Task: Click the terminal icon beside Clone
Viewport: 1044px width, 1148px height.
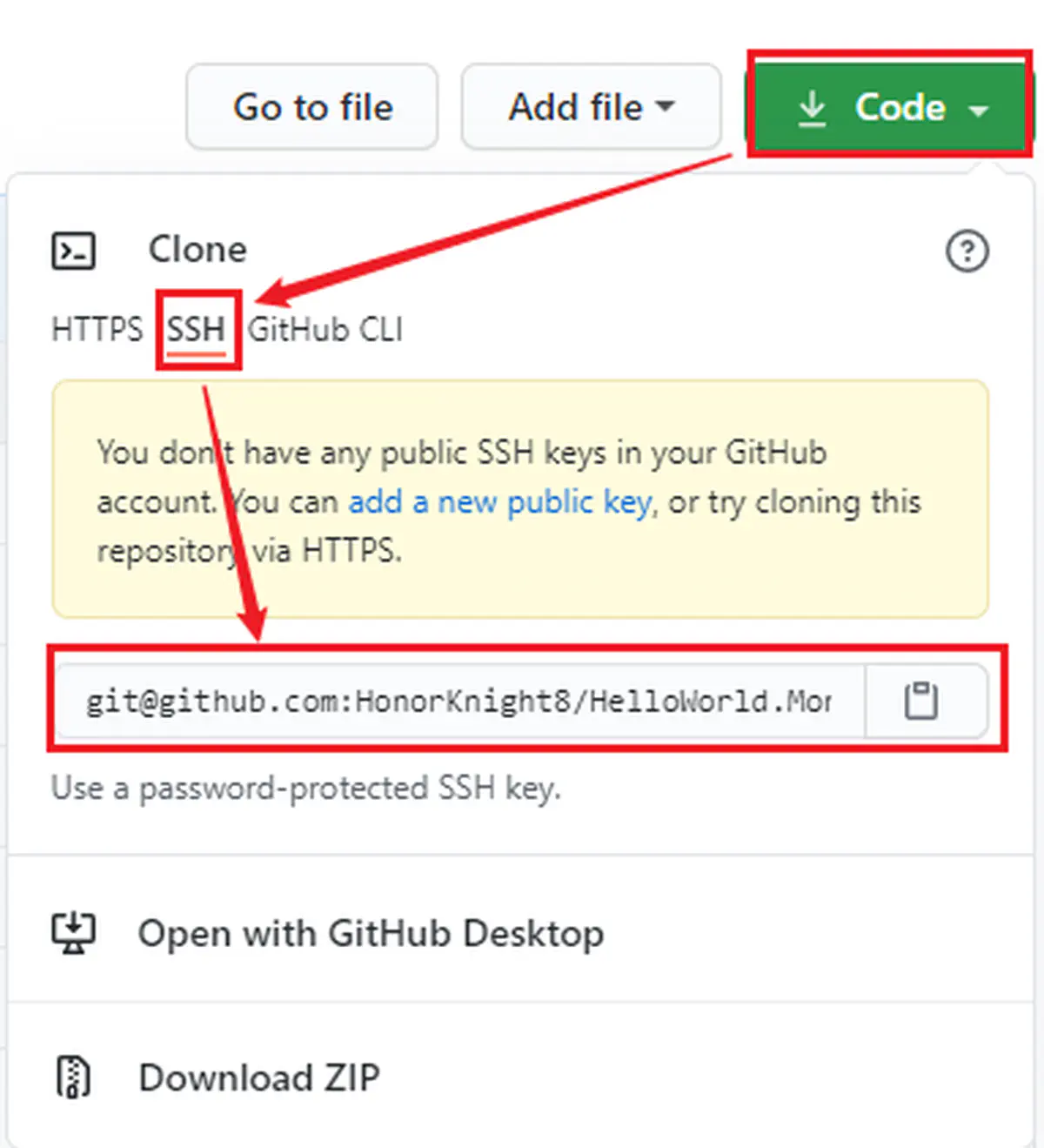Action: (x=74, y=251)
